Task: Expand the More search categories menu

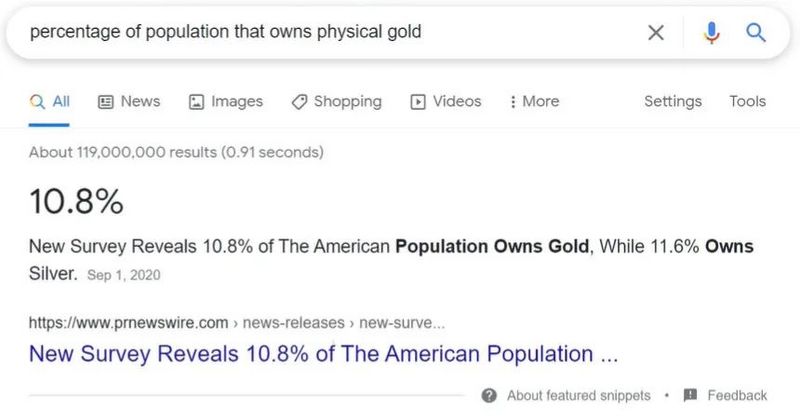Action: 535,101
